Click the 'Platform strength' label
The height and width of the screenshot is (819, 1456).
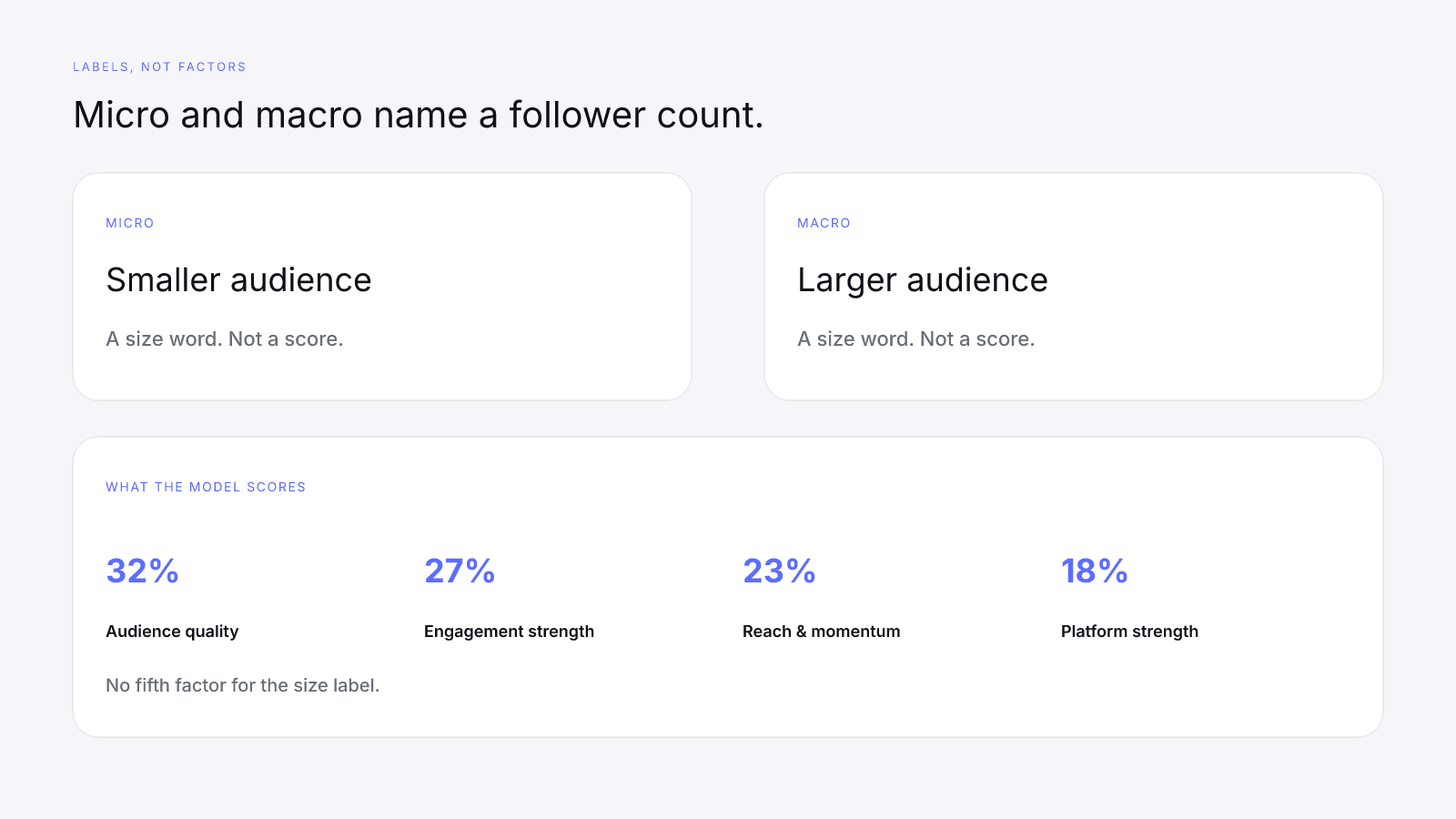pyautogui.click(x=1129, y=632)
